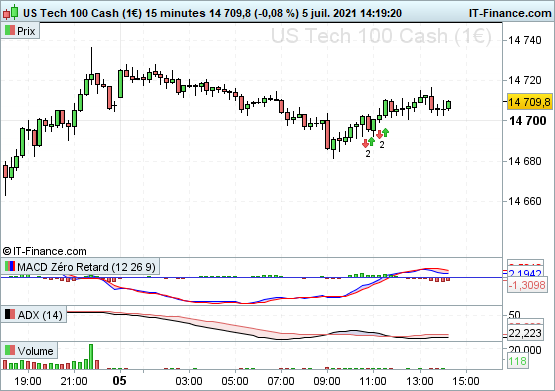The height and width of the screenshot is (391, 555).
Task: Click the 14 700 price axis label
Action: [x=527, y=121]
